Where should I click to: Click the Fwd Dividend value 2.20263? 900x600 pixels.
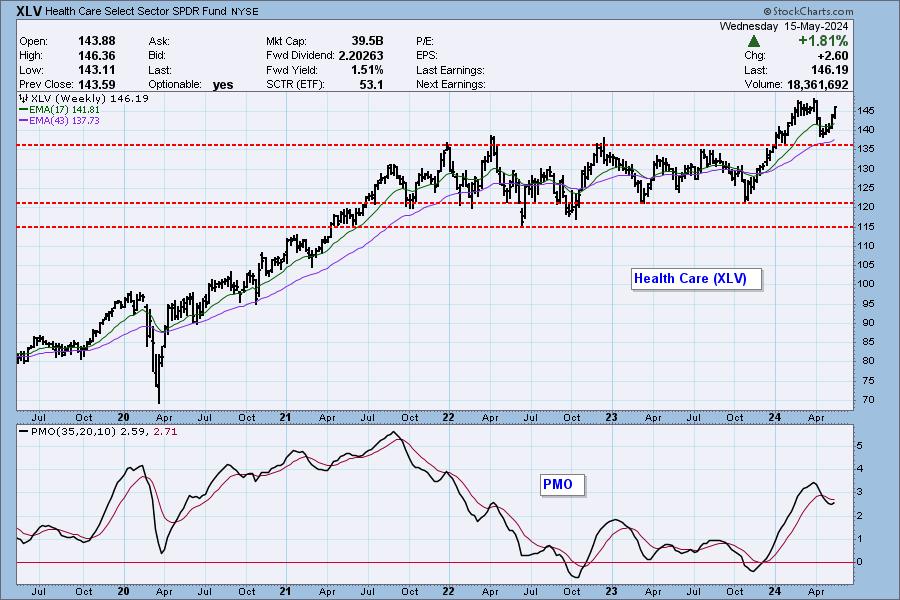click(361, 56)
